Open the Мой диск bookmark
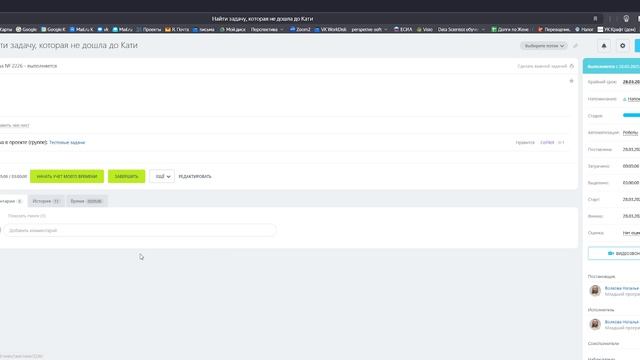The image size is (640, 360). [233, 29]
